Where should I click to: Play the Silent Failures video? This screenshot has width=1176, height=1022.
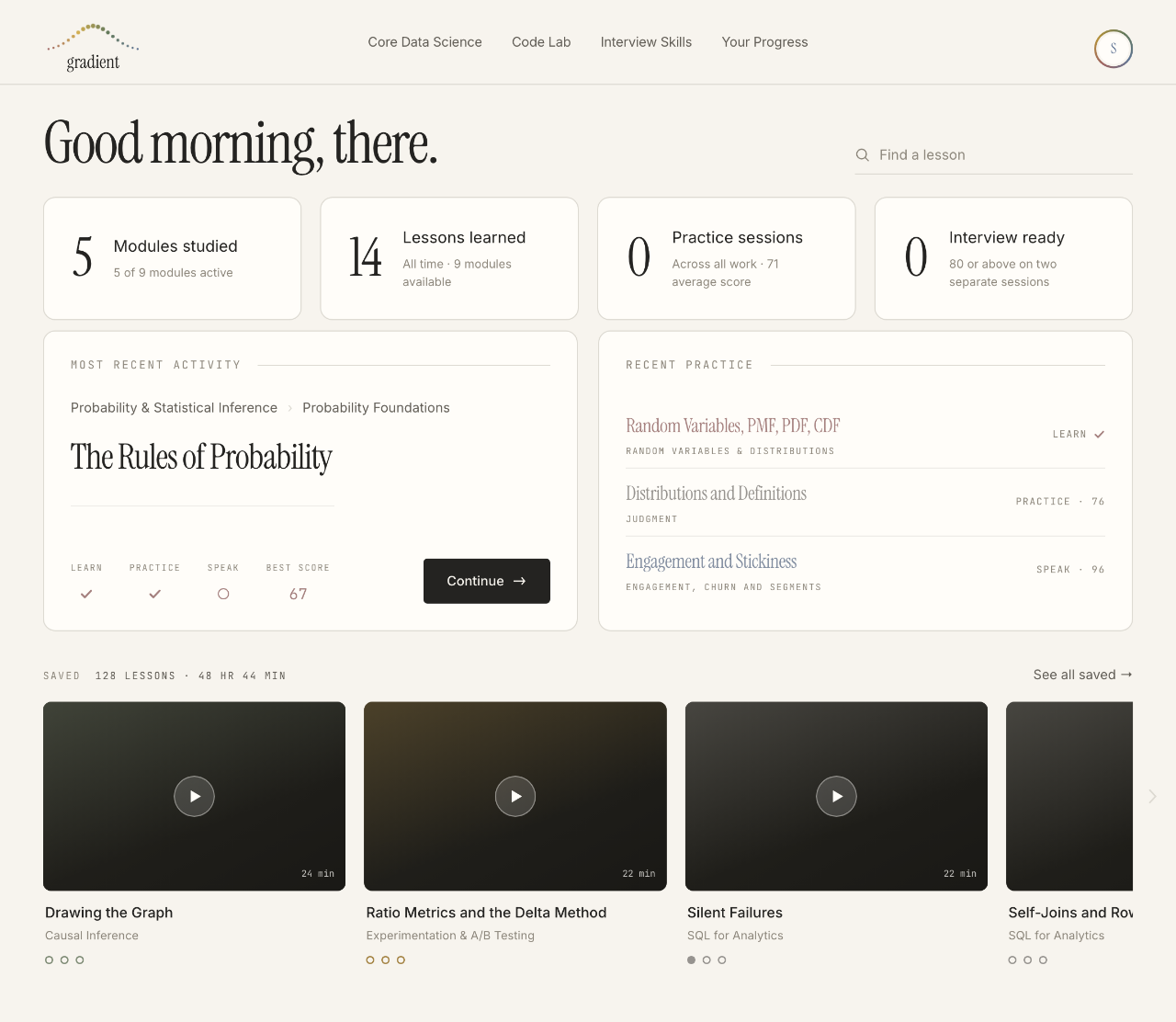point(836,796)
